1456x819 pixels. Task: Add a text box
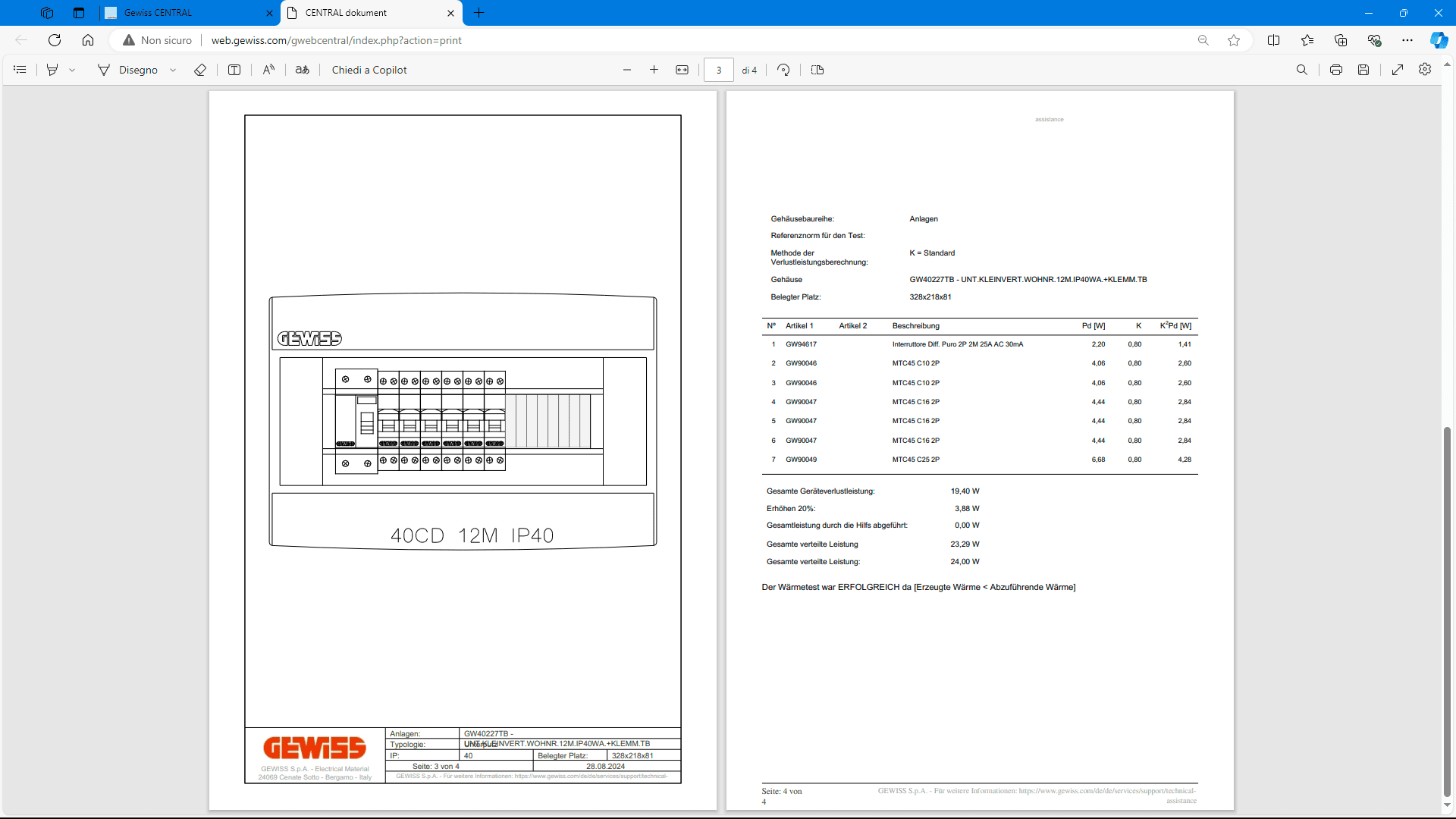click(234, 70)
